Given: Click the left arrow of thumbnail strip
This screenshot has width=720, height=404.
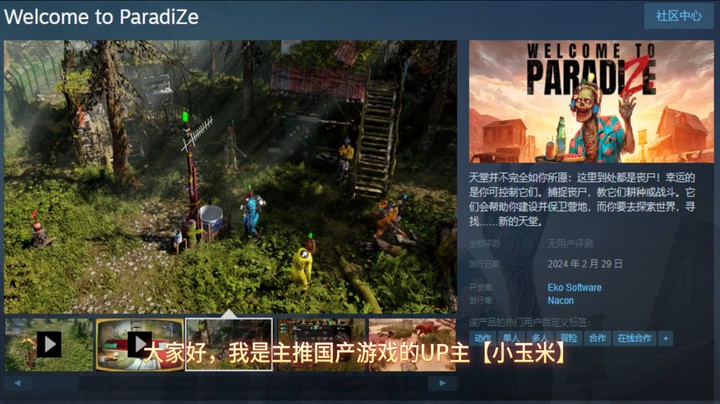Looking at the screenshot, I should tap(17, 383).
